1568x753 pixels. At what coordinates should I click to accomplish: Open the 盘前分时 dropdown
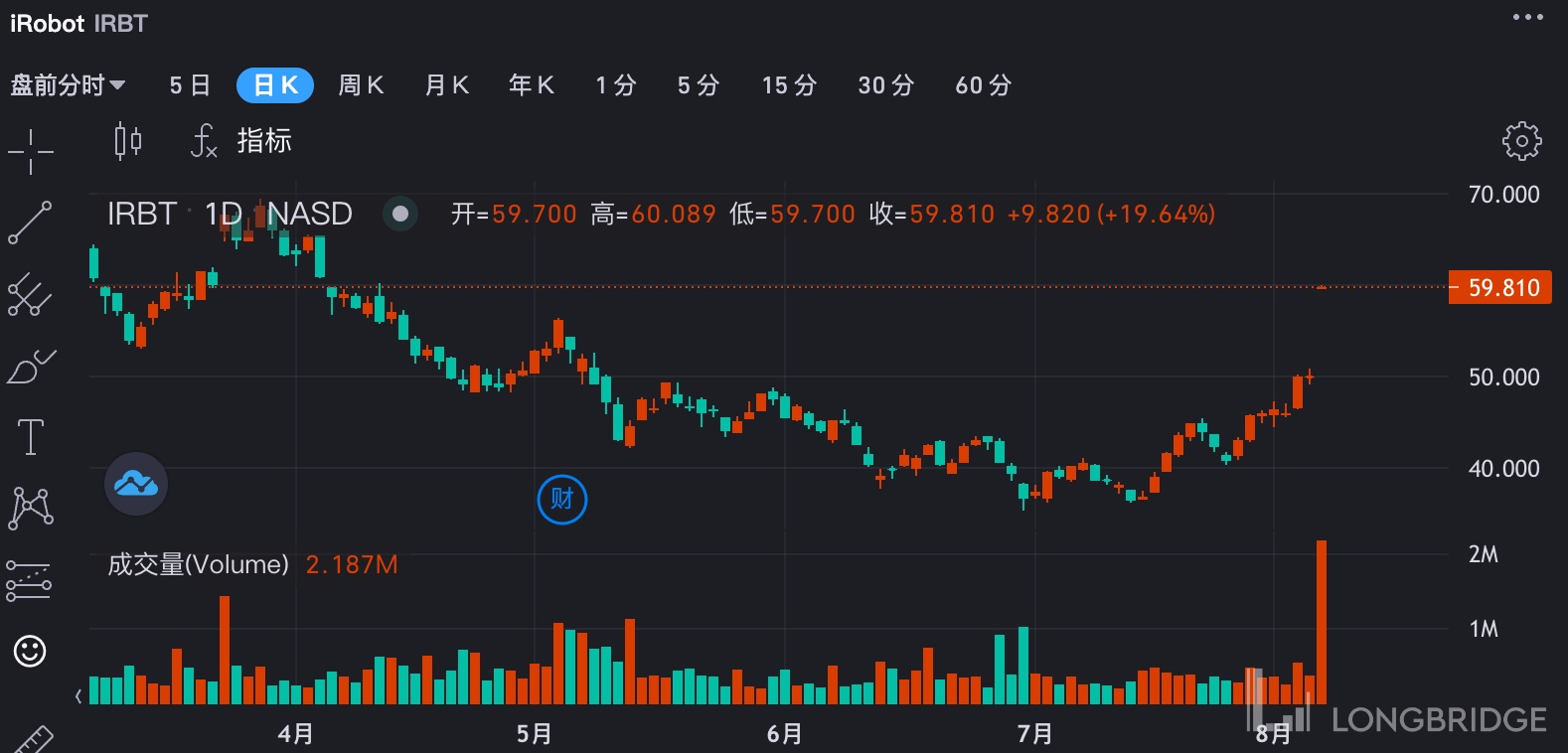(68, 85)
